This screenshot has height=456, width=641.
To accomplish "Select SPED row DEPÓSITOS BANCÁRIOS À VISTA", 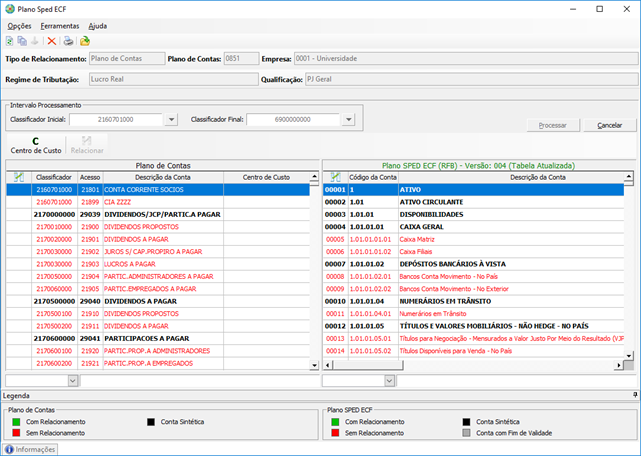I will [473, 264].
